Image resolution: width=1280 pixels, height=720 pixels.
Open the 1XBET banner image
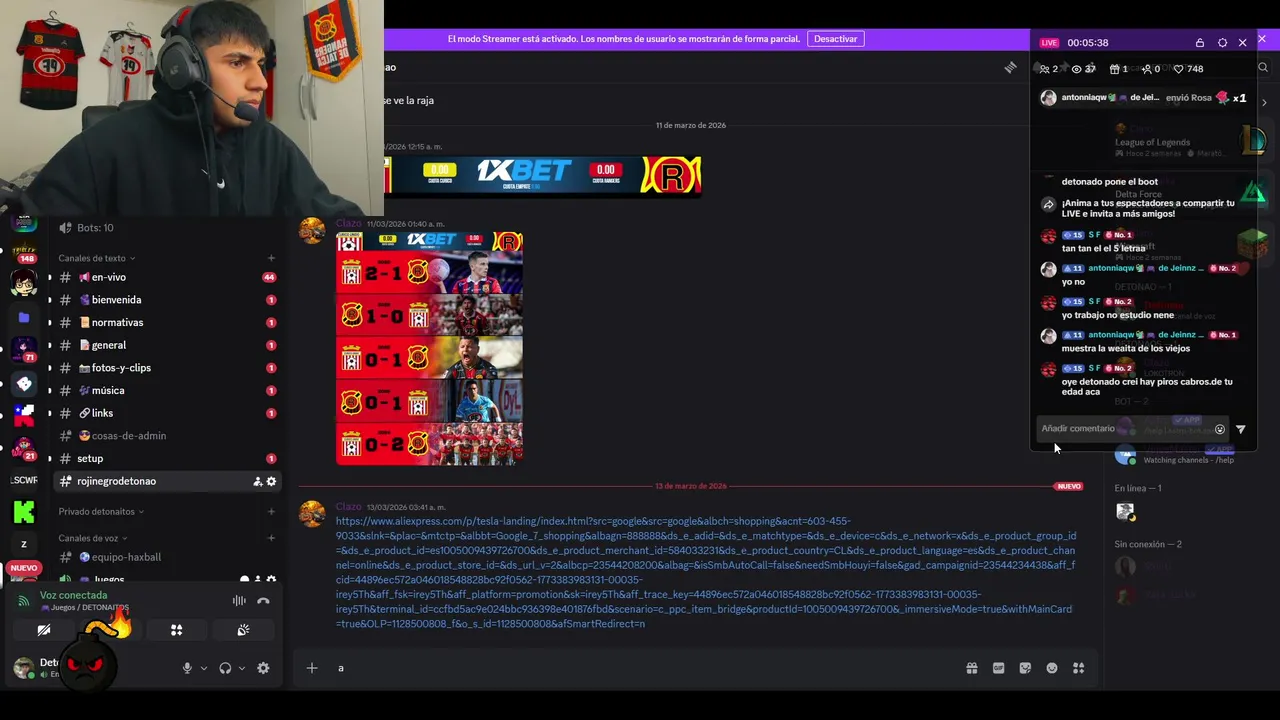[x=543, y=175]
